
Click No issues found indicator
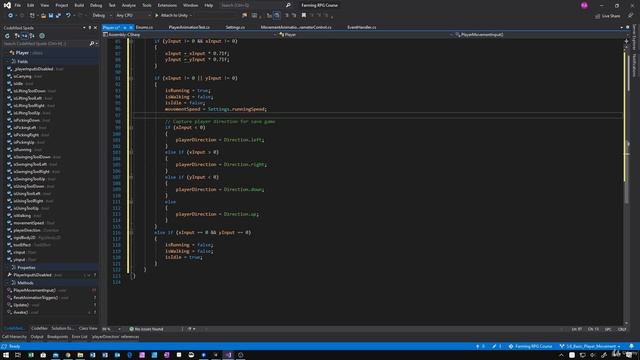point(146,329)
